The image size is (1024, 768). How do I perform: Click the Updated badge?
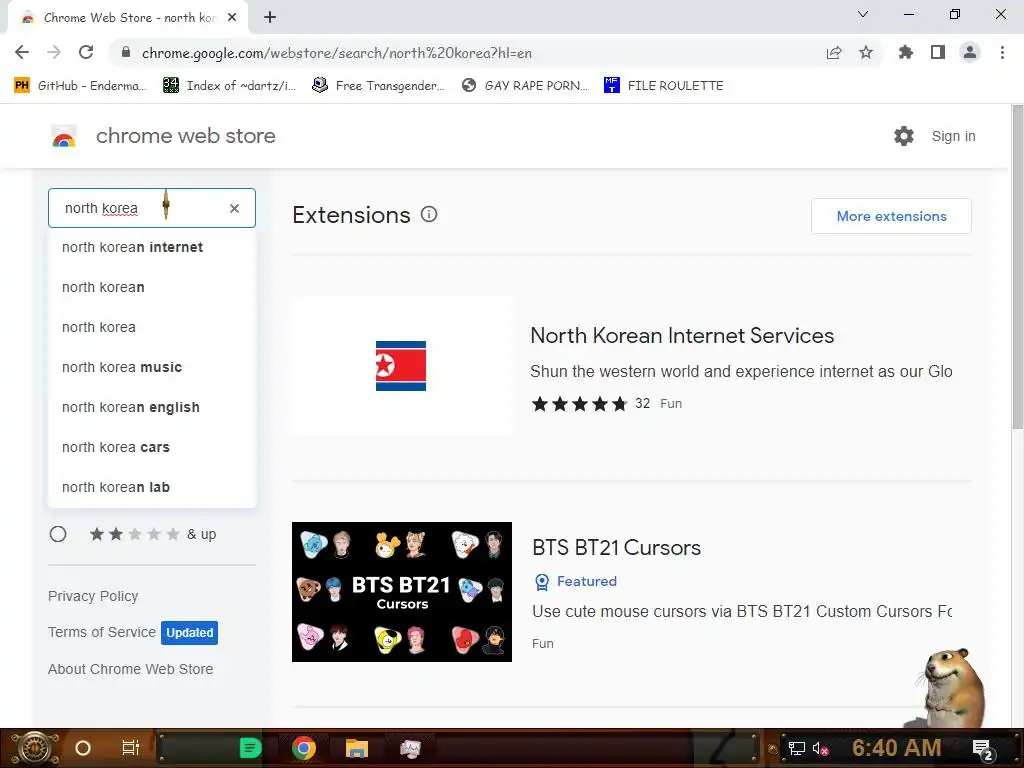click(x=189, y=633)
